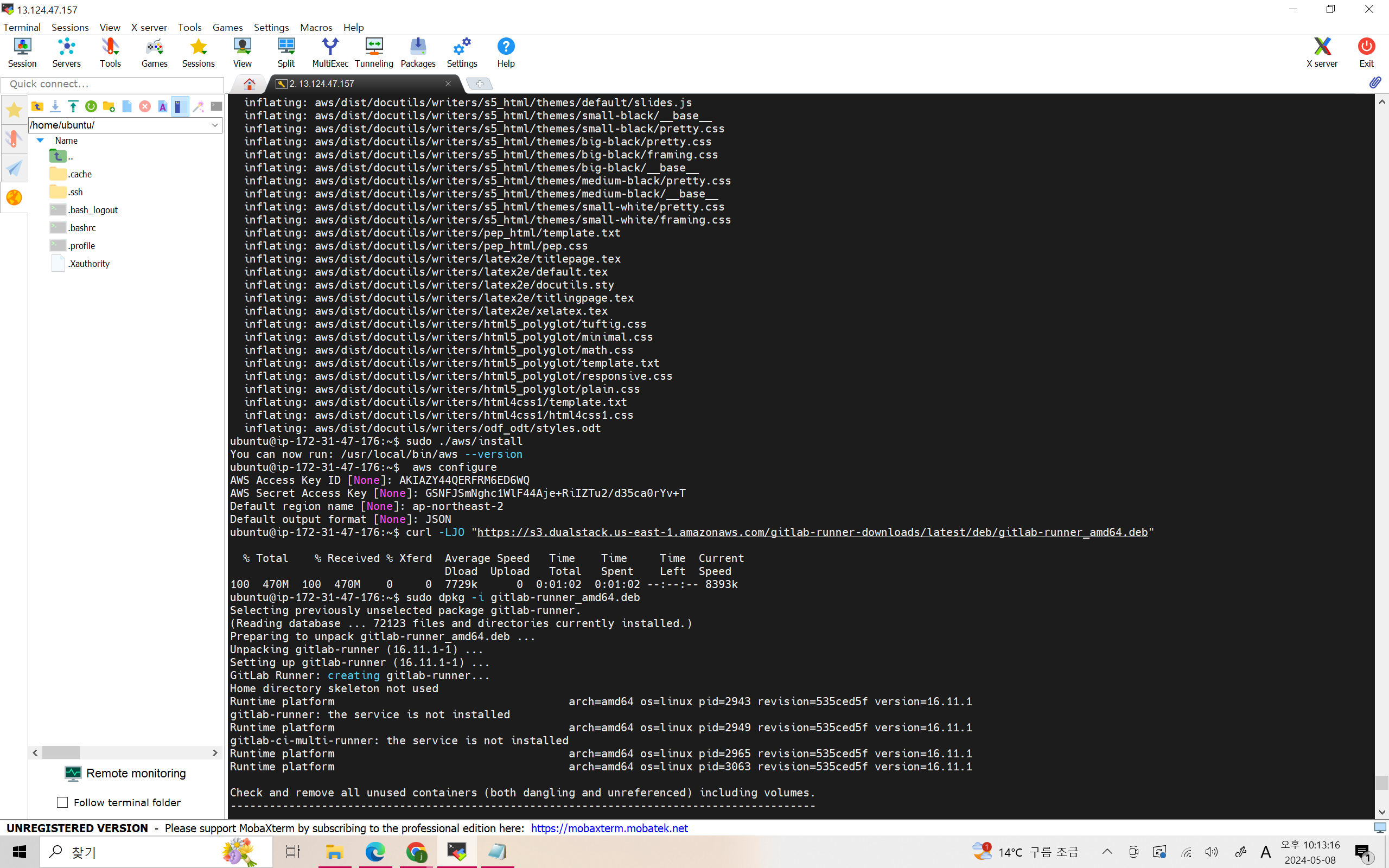Open the Settings gear toolbar button
Screen dimensions: 1389x868
pyautogui.click(x=462, y=53)
